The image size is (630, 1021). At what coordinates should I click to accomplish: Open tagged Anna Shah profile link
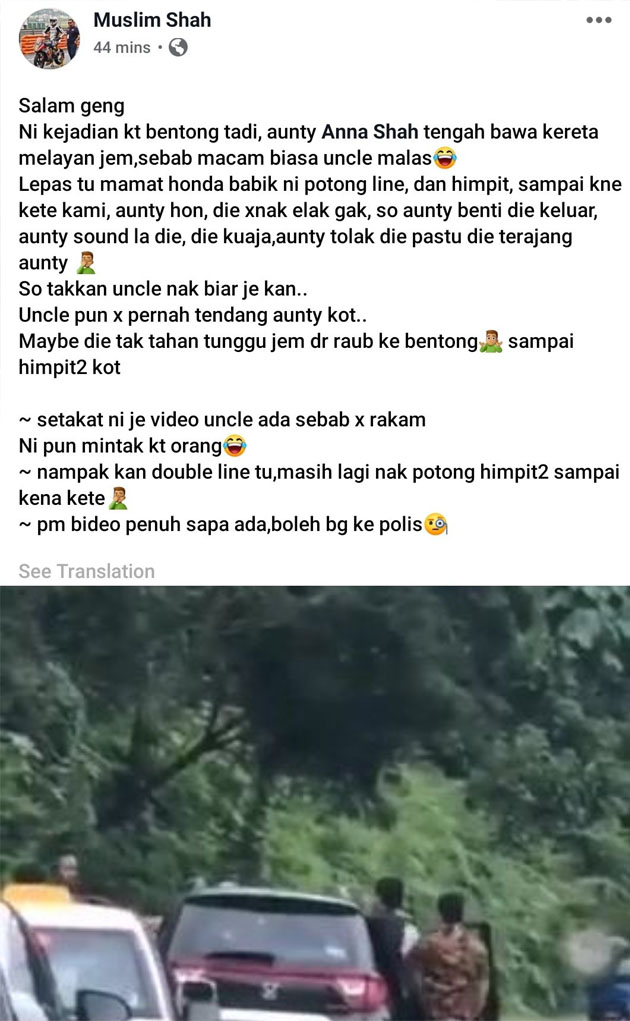(x=370, y=132)
